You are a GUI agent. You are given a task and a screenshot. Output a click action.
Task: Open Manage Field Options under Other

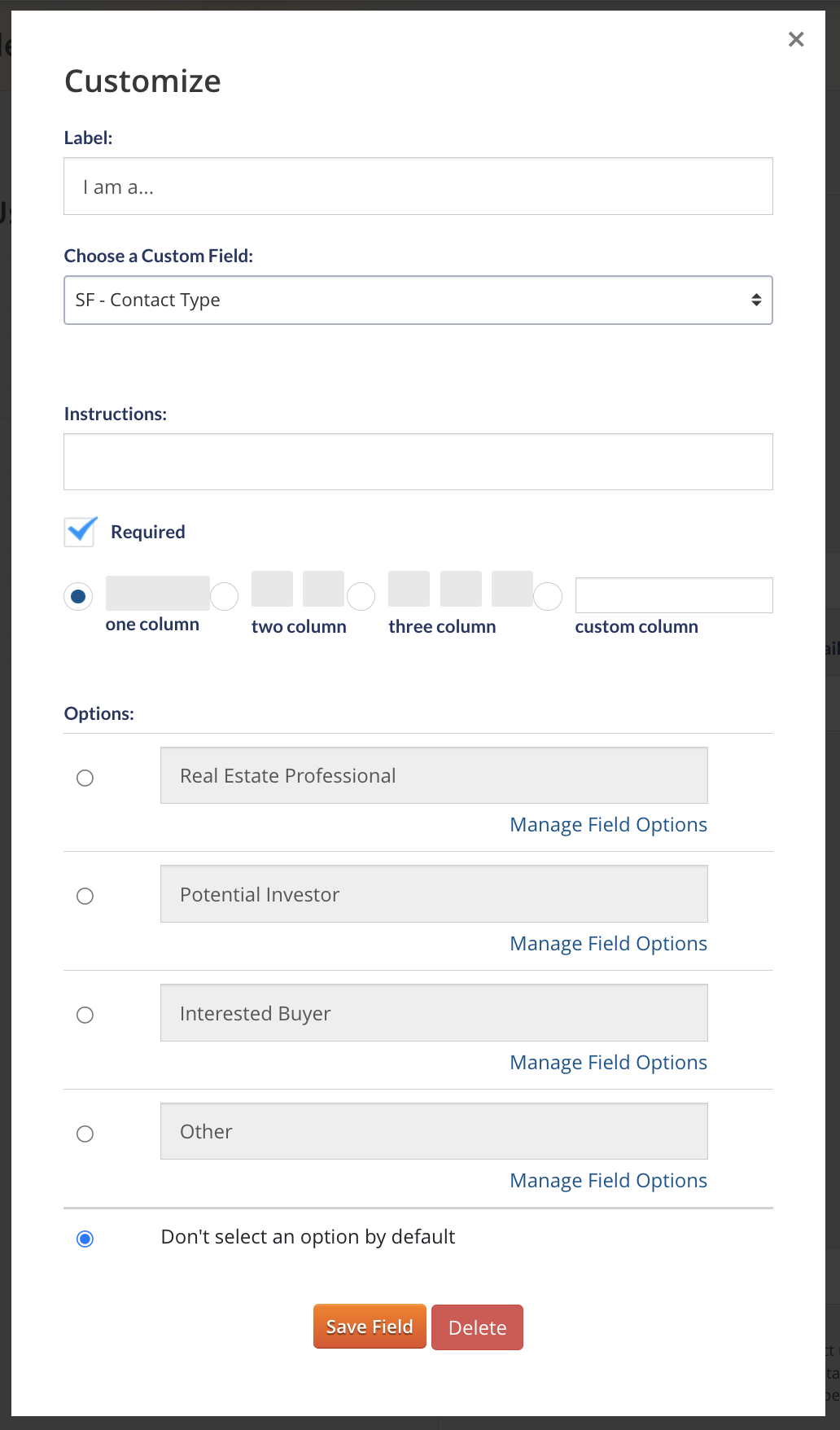click(x=608, y=1181)
